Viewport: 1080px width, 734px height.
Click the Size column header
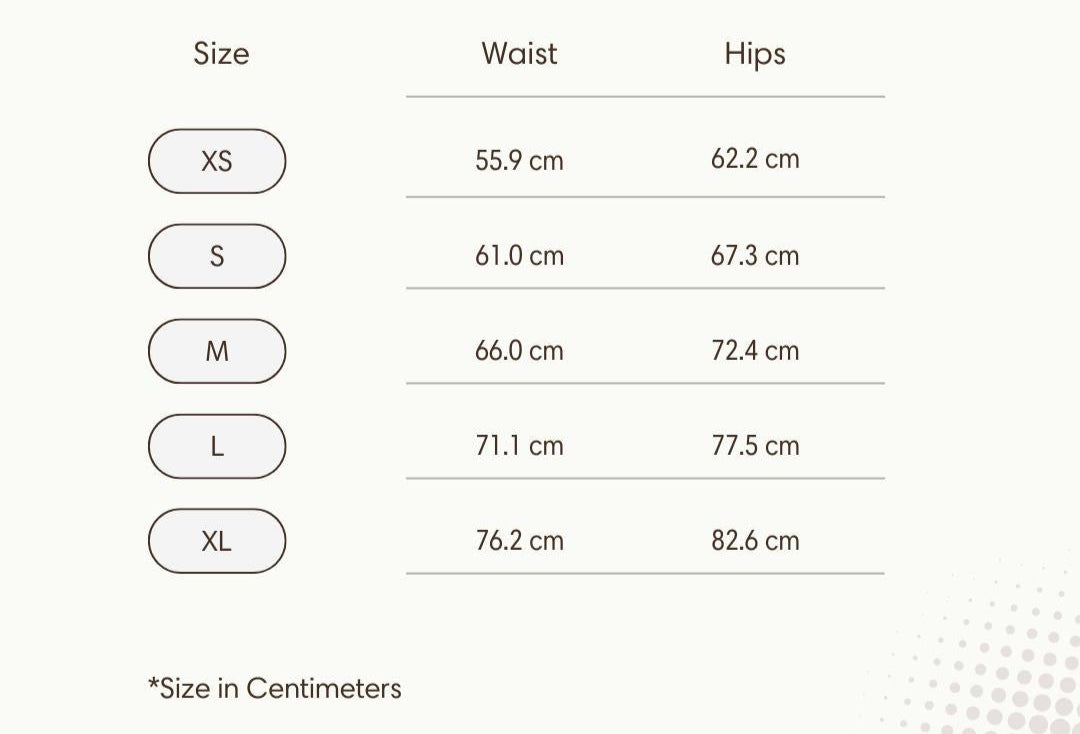(x=221, y=53)
